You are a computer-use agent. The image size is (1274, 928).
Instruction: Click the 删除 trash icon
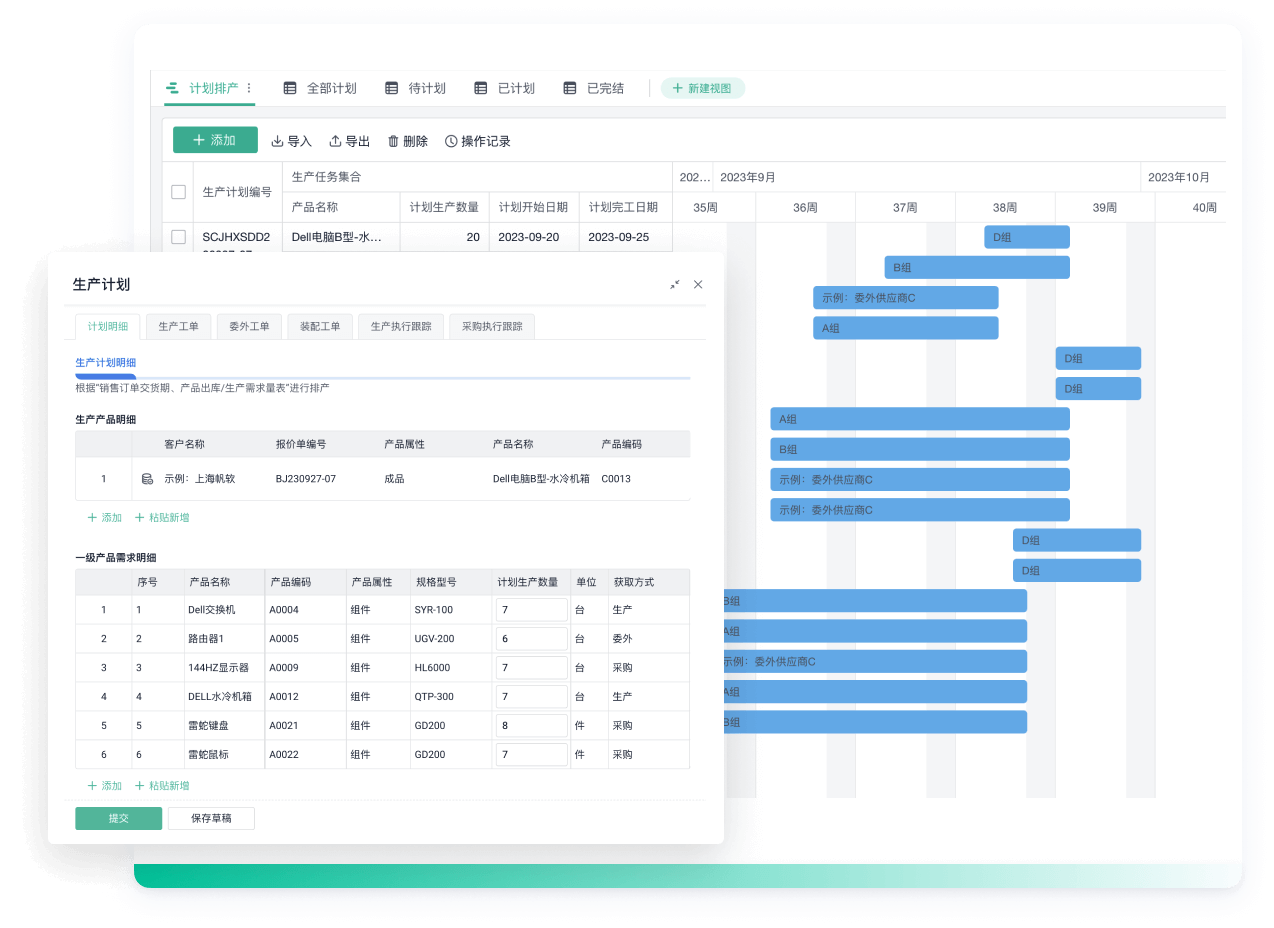click(x=393, y=142)
